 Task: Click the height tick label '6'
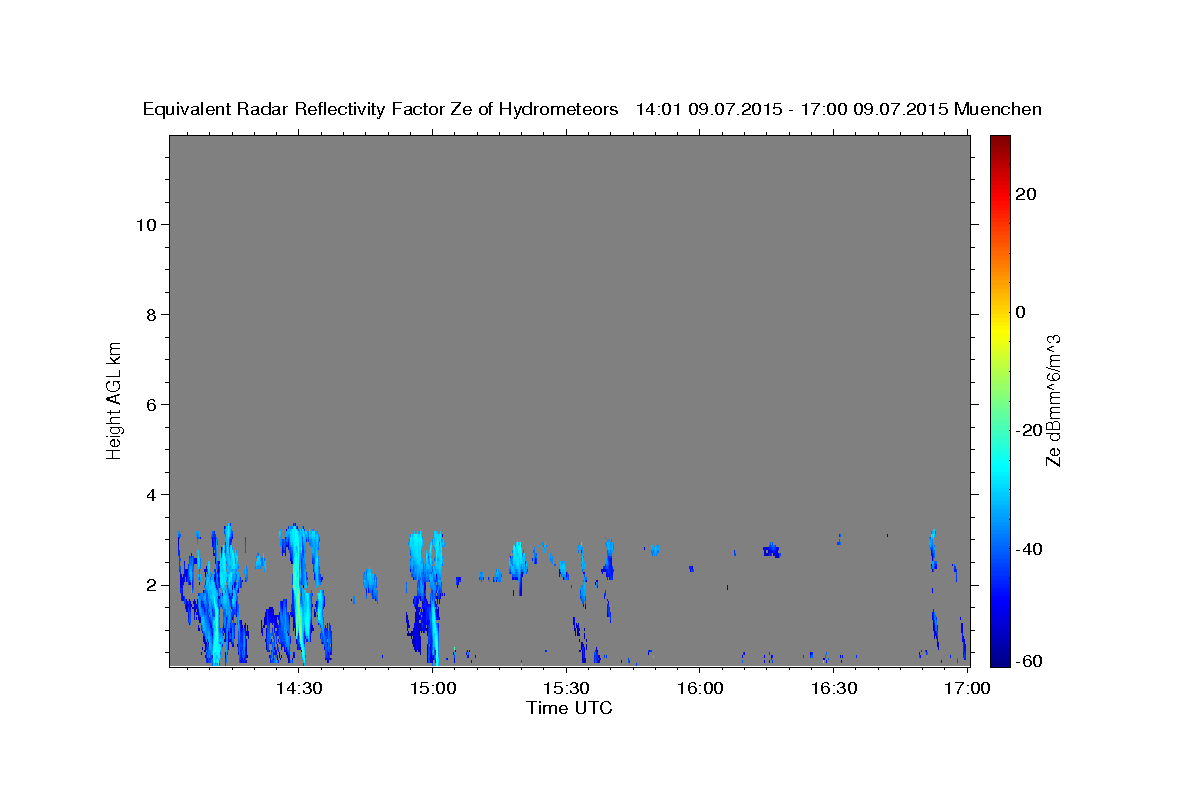[150, 404]
